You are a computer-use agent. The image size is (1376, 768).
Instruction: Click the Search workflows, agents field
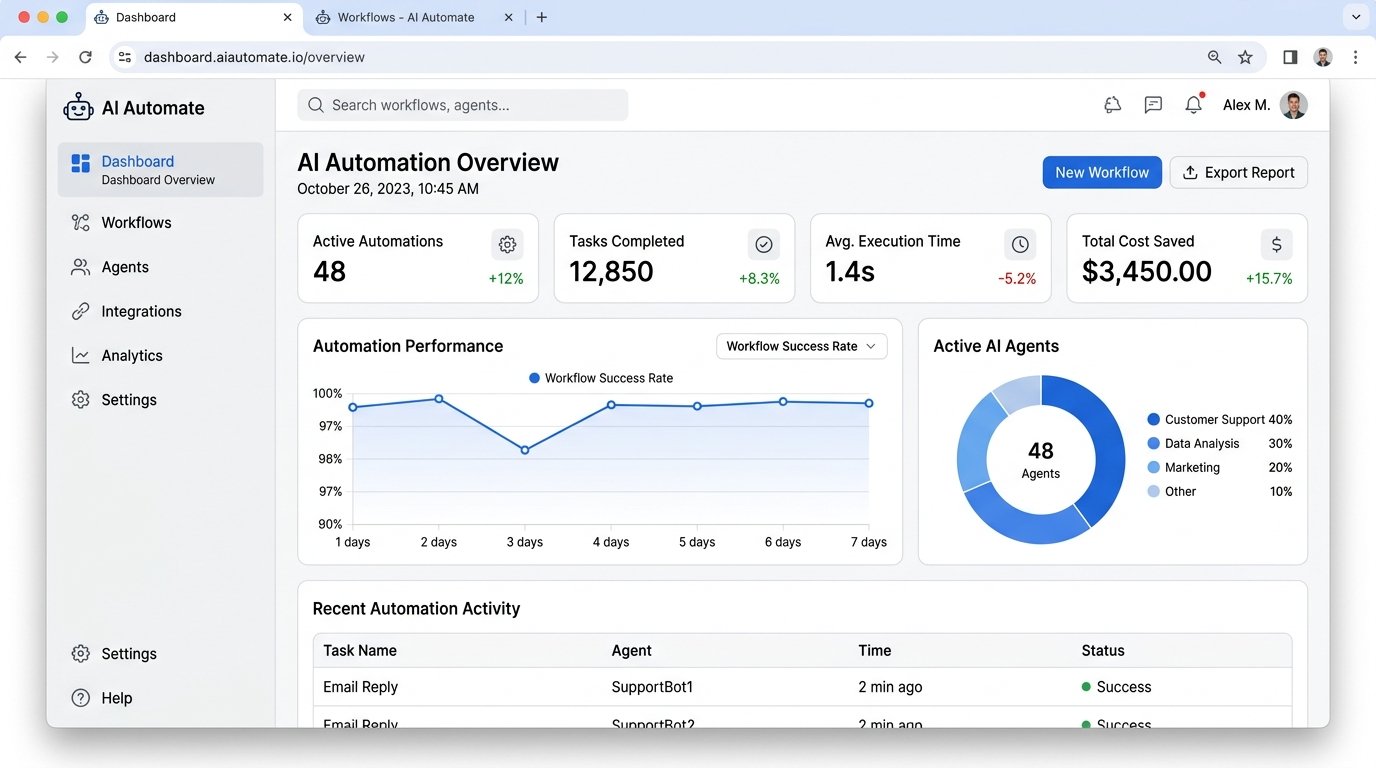pos(462,105)
